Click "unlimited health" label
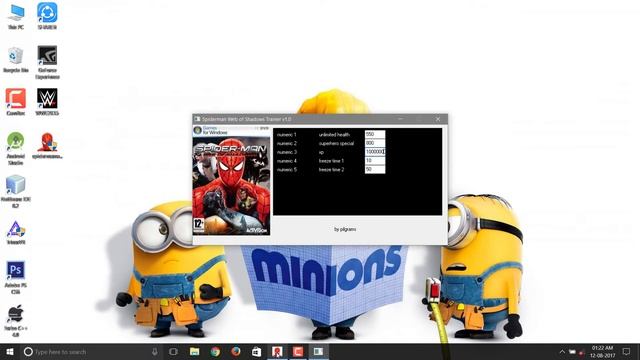This screenshot has height=360, width=640. click(334, 135)
